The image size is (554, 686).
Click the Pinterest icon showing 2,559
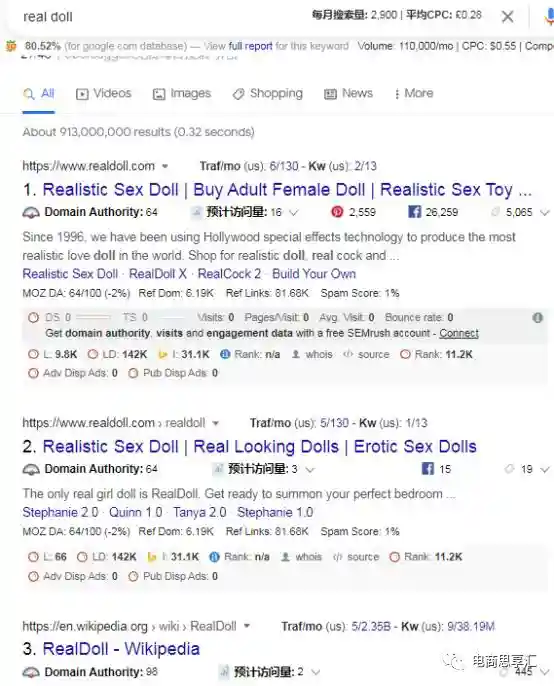[x=337, y=212]
